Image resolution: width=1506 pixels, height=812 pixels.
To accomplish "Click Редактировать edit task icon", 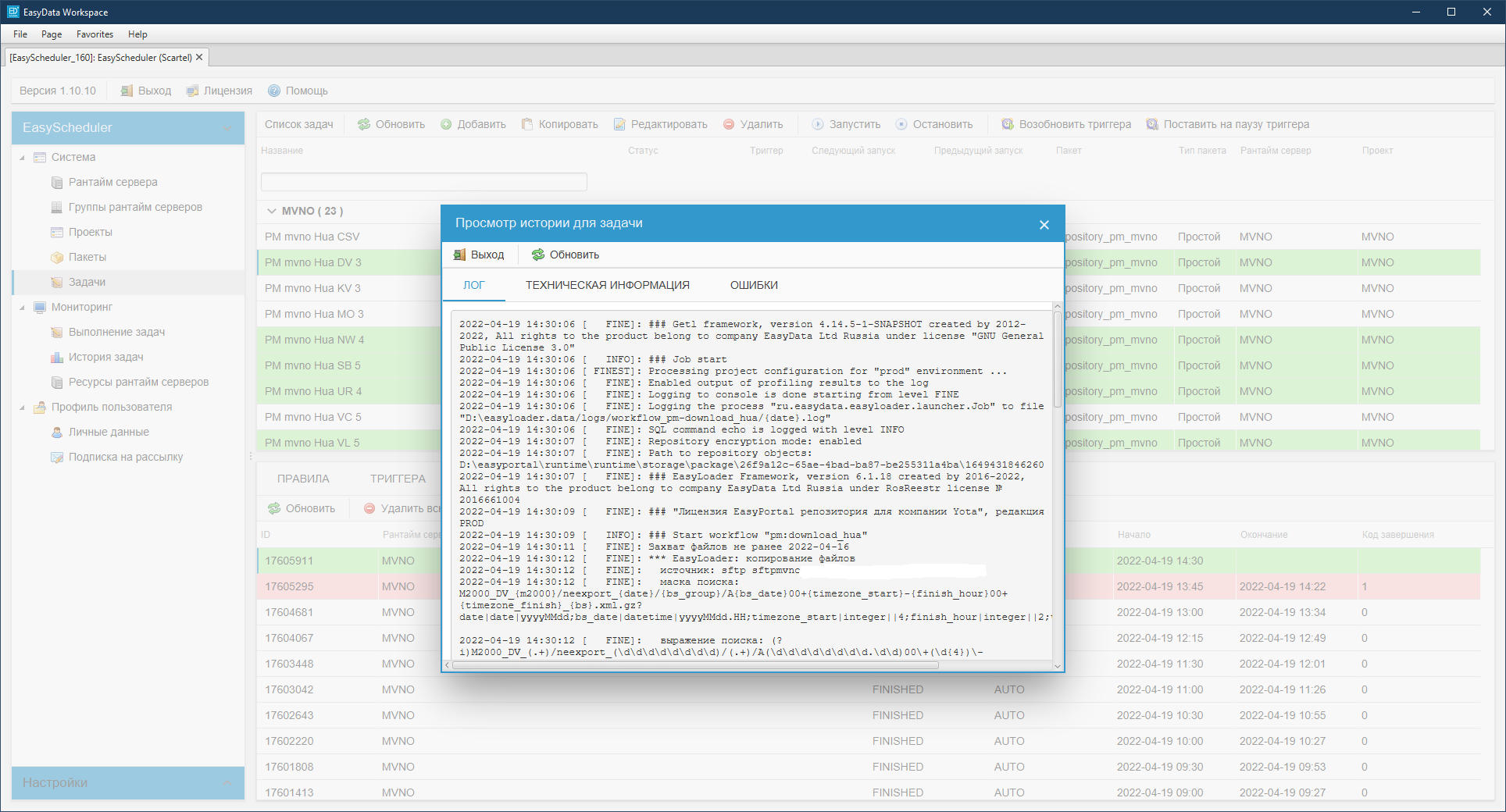I will click(x=619, y=124).
